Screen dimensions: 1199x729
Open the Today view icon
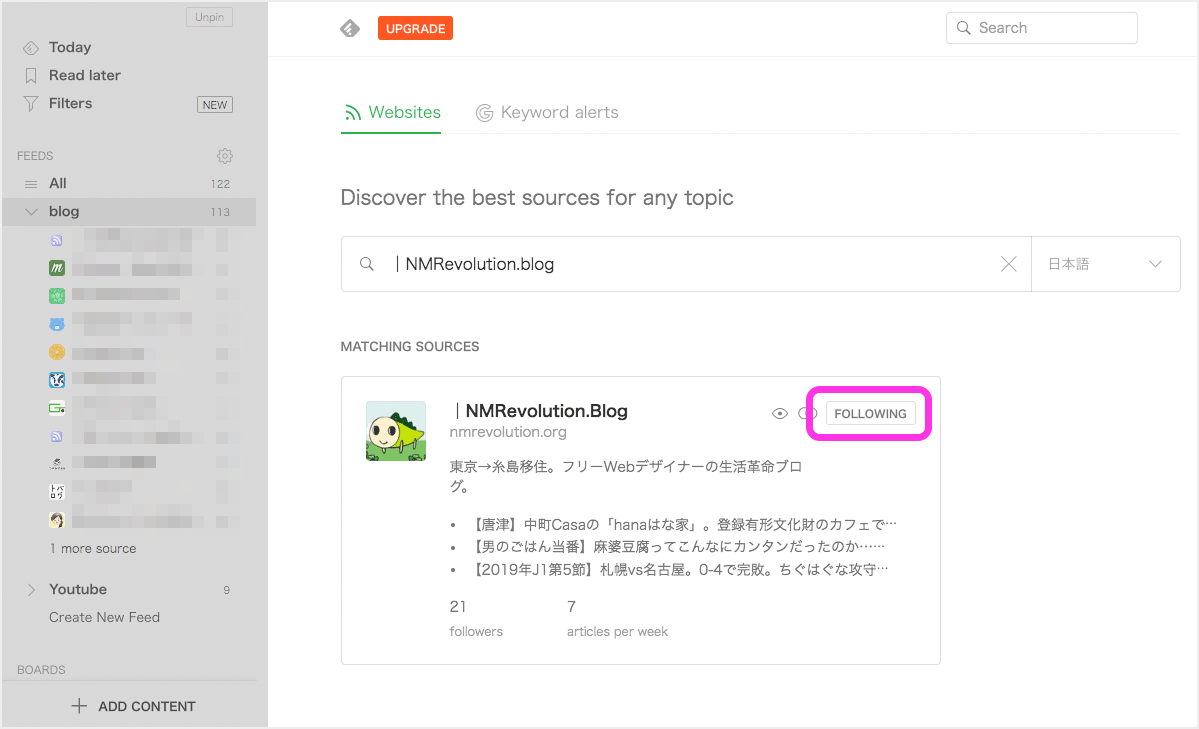point(31,48)
